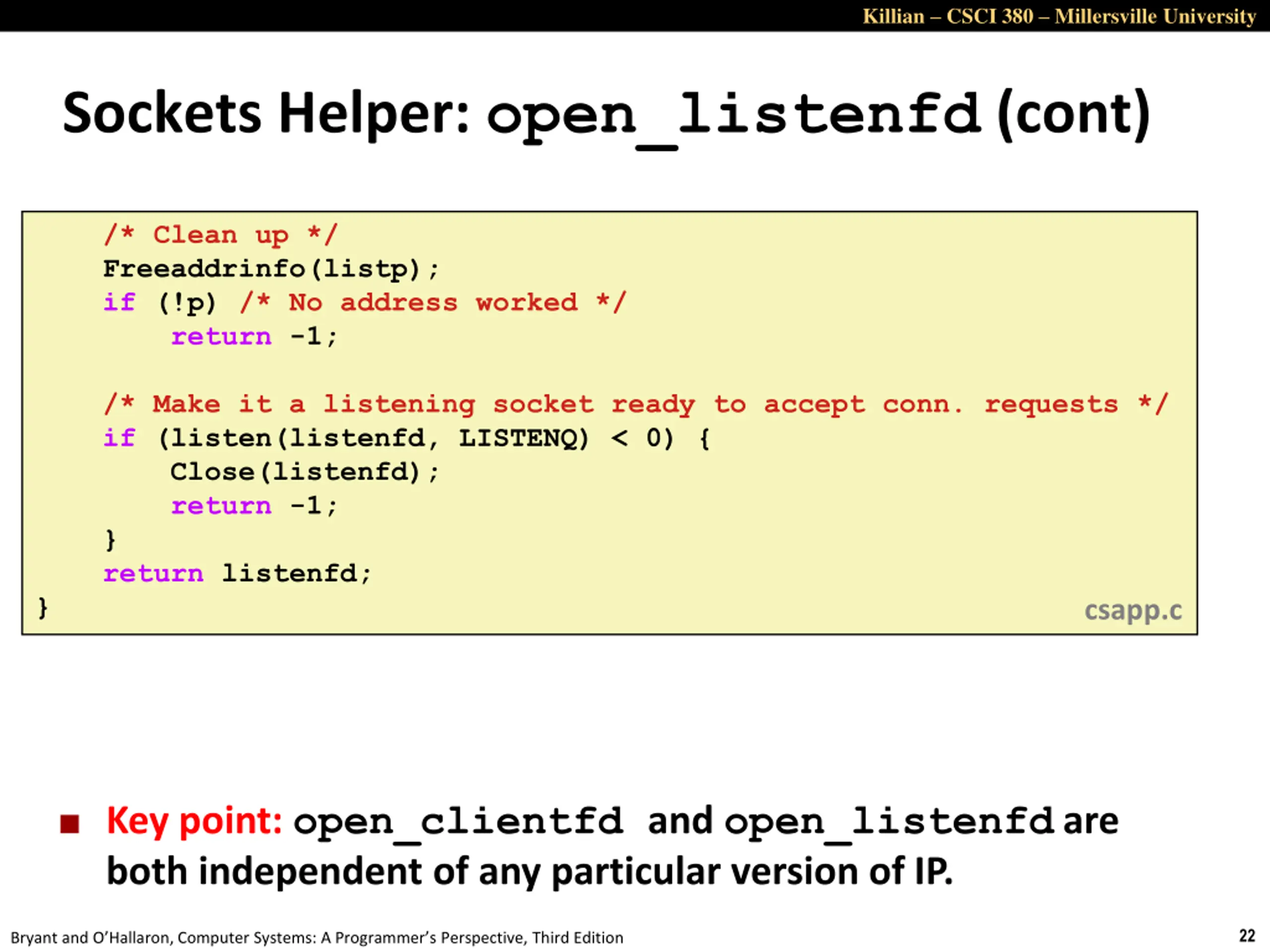This screenshot has height=952, width=1270.
Task: Click the comment 'Make it a listening socket ready to accept conn. requests'
Action: [x=636, y=405]
